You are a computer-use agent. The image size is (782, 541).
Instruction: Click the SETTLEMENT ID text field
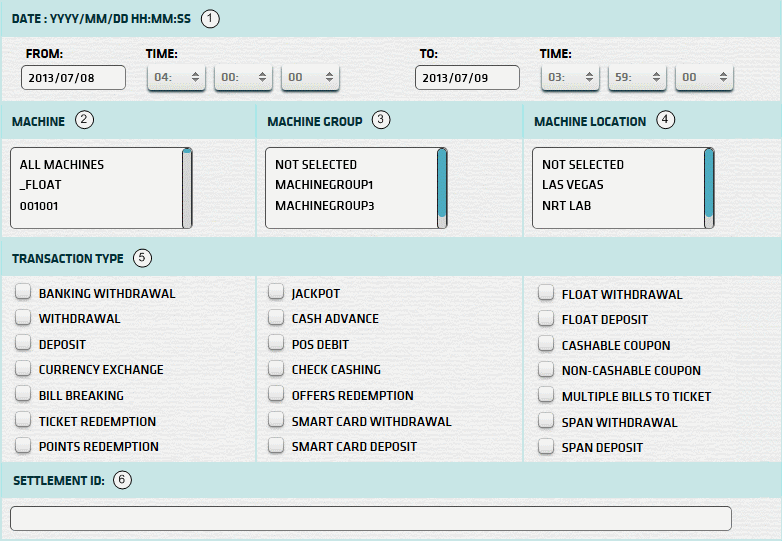(370, 518)
